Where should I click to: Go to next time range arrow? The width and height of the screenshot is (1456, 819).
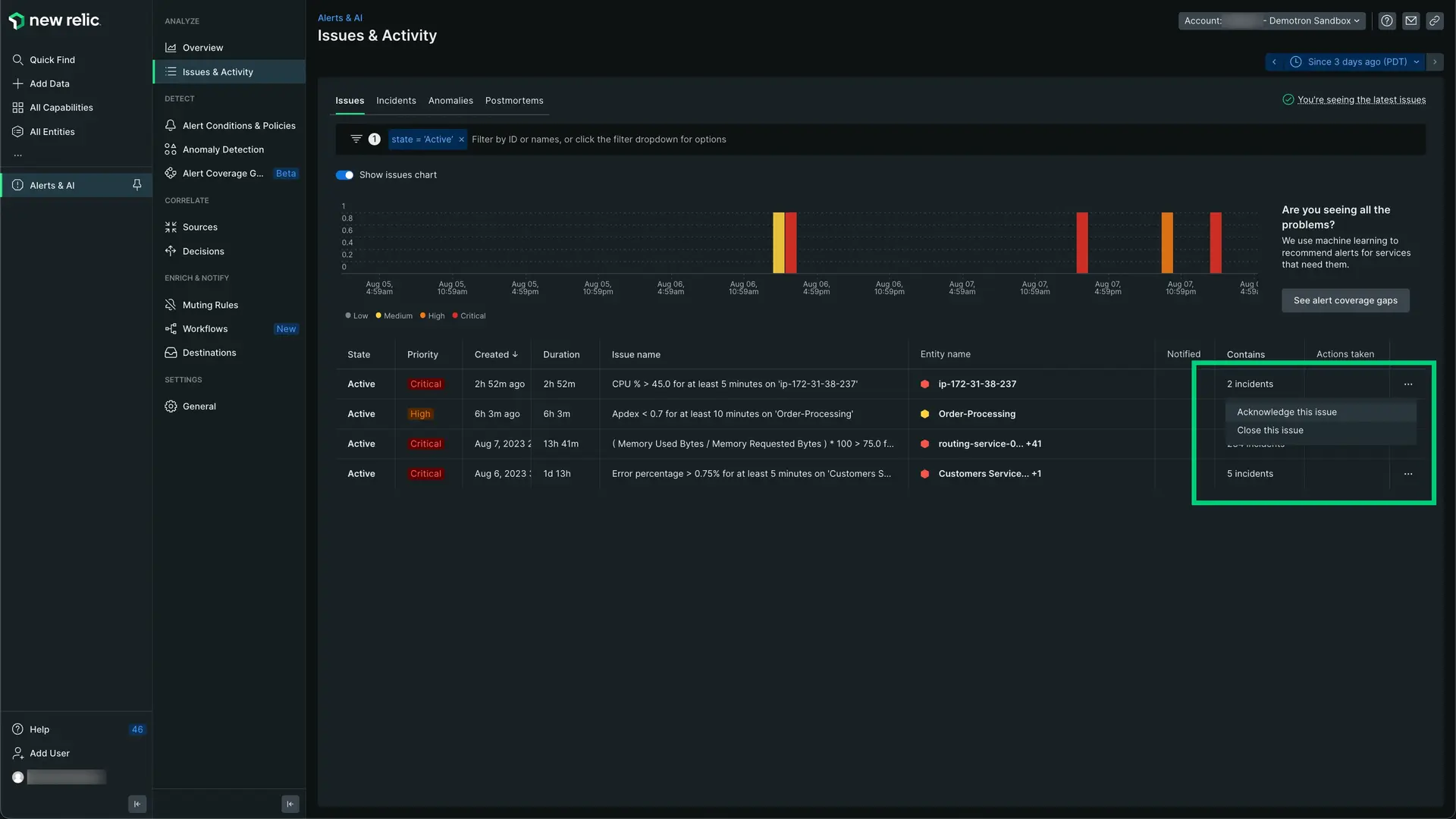point(1435,62)
